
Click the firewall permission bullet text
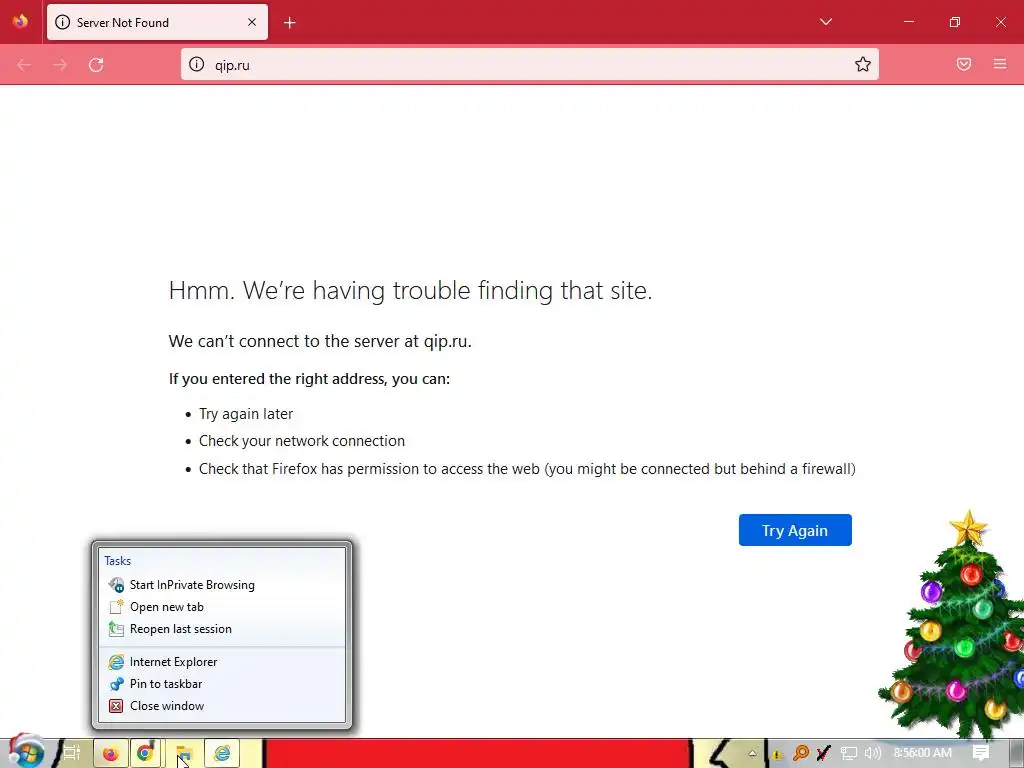pos(527,470)
